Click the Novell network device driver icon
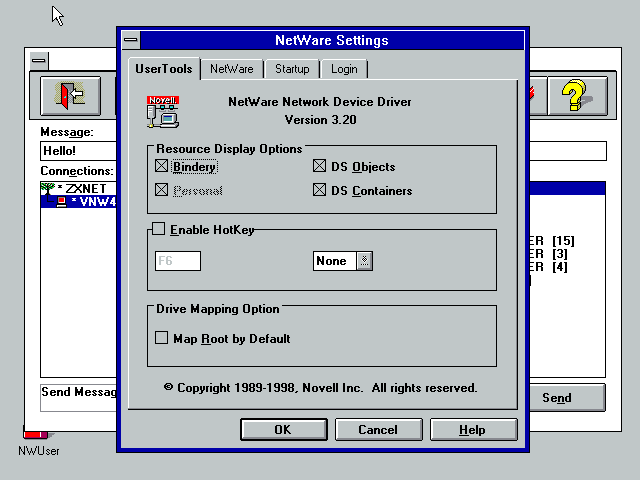 point(163,112)
